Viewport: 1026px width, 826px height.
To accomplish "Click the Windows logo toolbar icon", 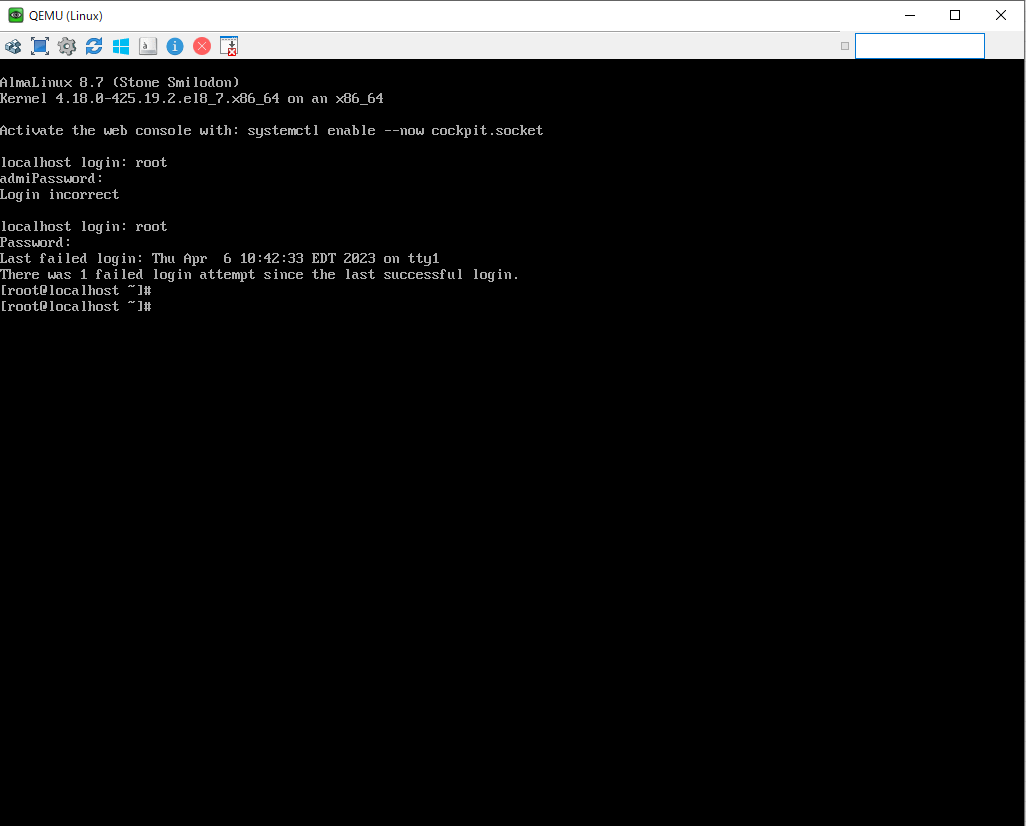I will [x=121, y=46].
